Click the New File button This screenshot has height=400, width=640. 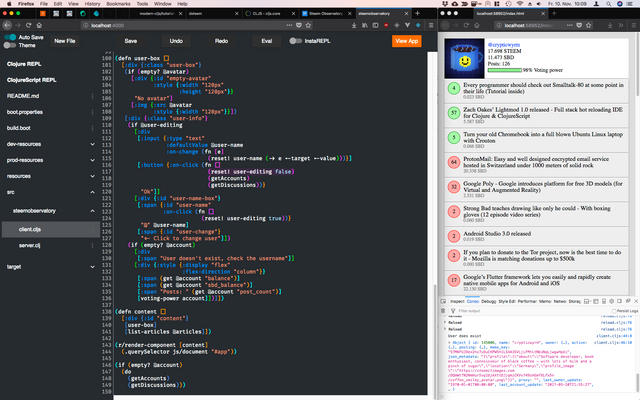tap(65, 41)
